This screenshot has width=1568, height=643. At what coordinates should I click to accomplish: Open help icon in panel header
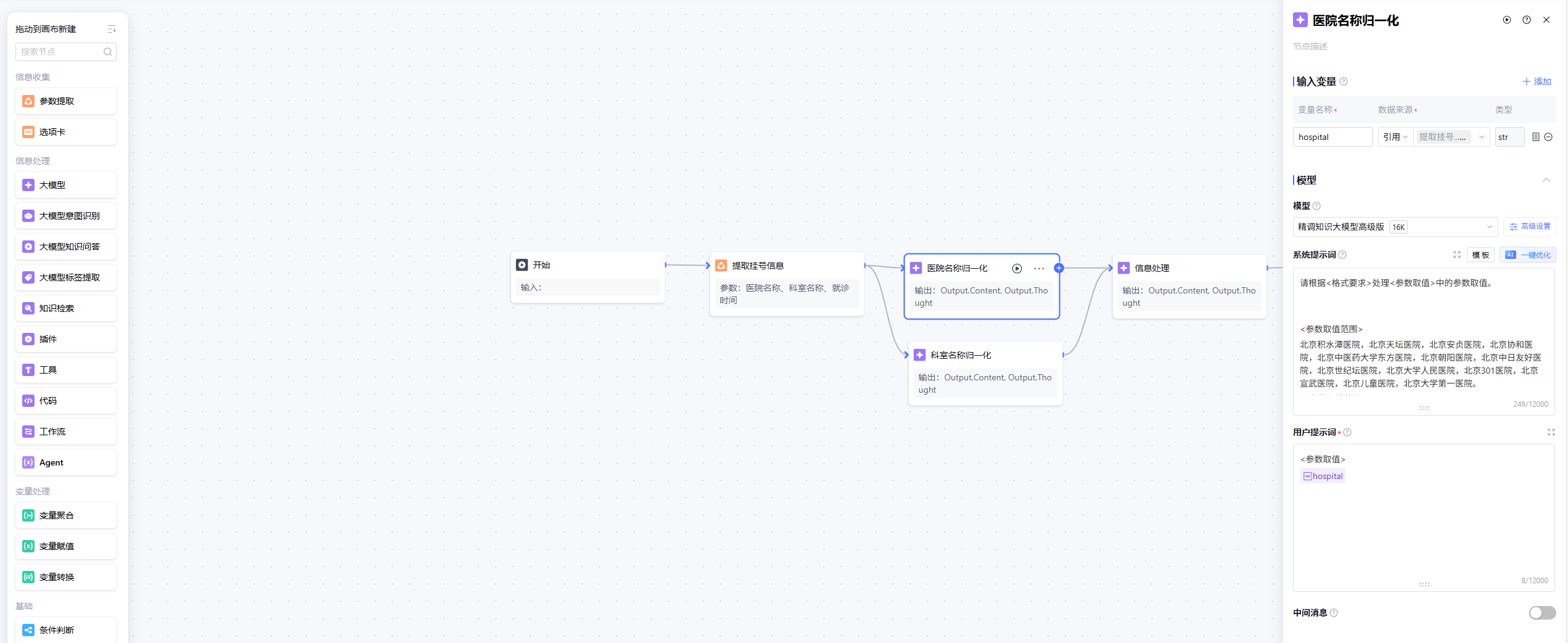pyautogui.click(x=1526, y=20)
